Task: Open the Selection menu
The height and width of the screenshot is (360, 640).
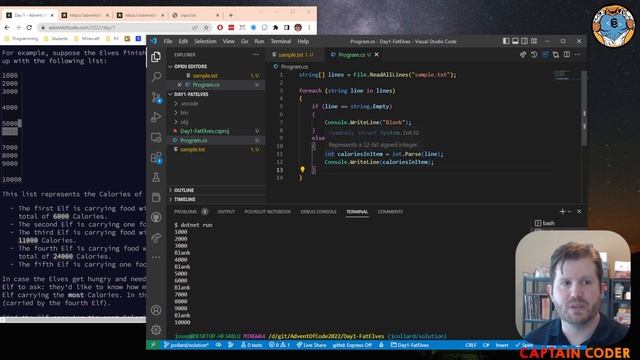Action: tap(205, 41)
